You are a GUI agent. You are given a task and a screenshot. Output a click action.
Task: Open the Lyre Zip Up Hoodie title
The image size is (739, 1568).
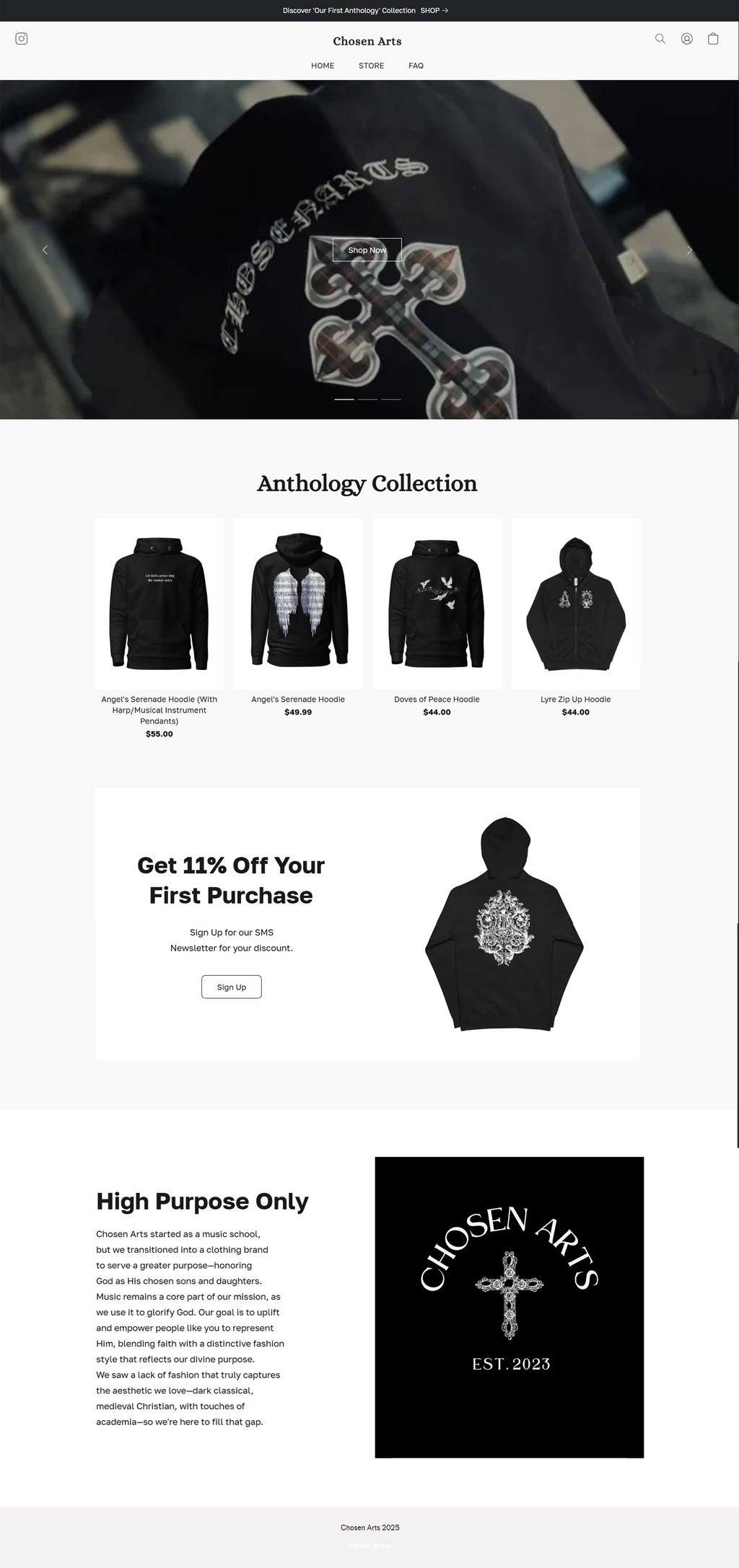[x=575, y=699]
